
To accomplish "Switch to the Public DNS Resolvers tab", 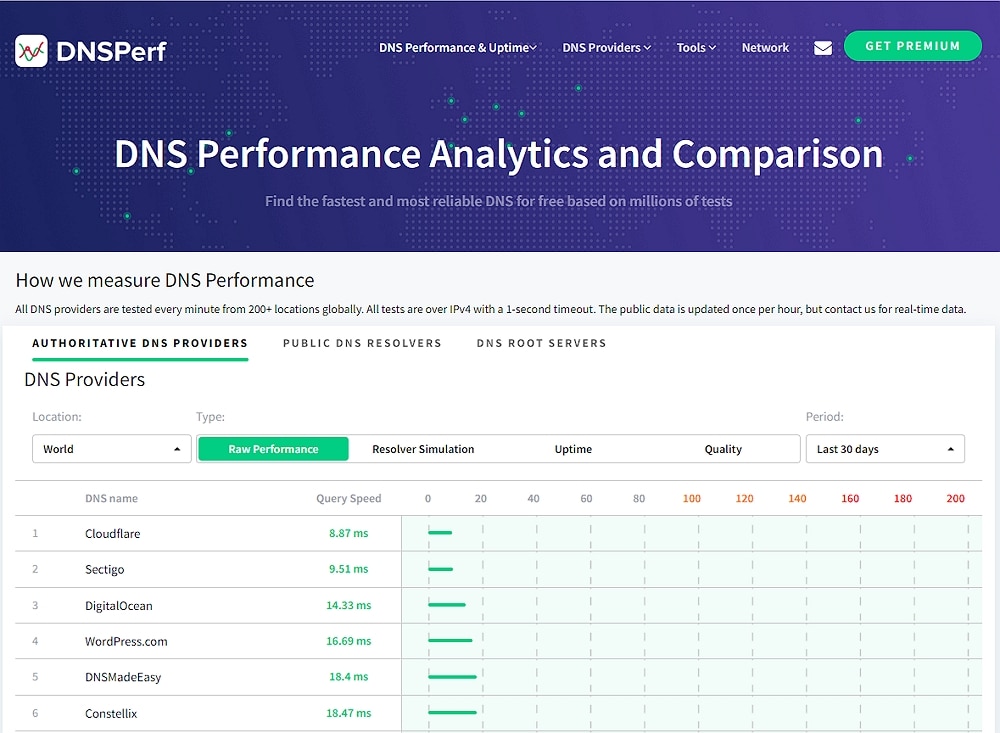I will pyautogui.click(x=362, y=343).
